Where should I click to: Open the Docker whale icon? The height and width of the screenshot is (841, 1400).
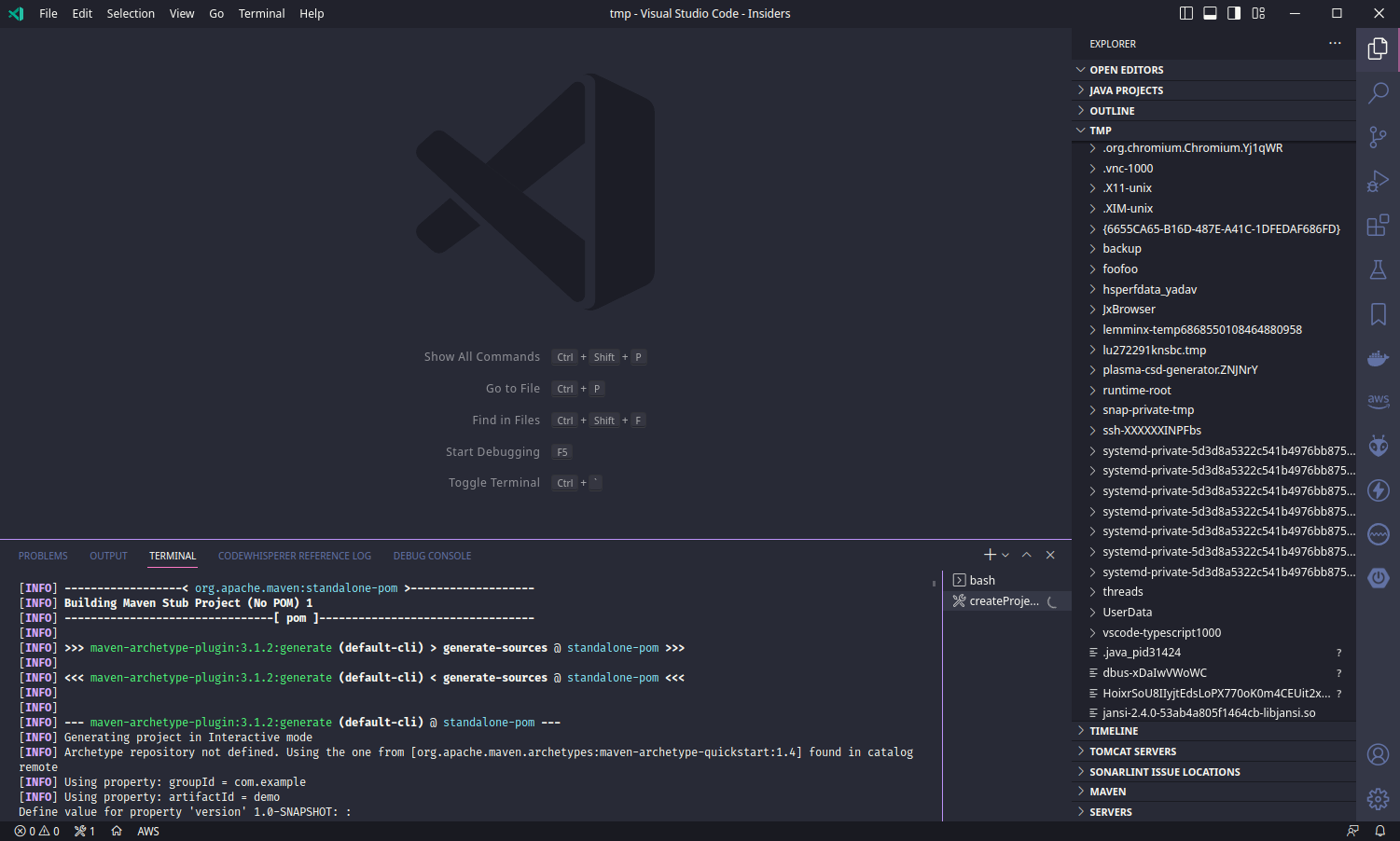[1378, 358]
